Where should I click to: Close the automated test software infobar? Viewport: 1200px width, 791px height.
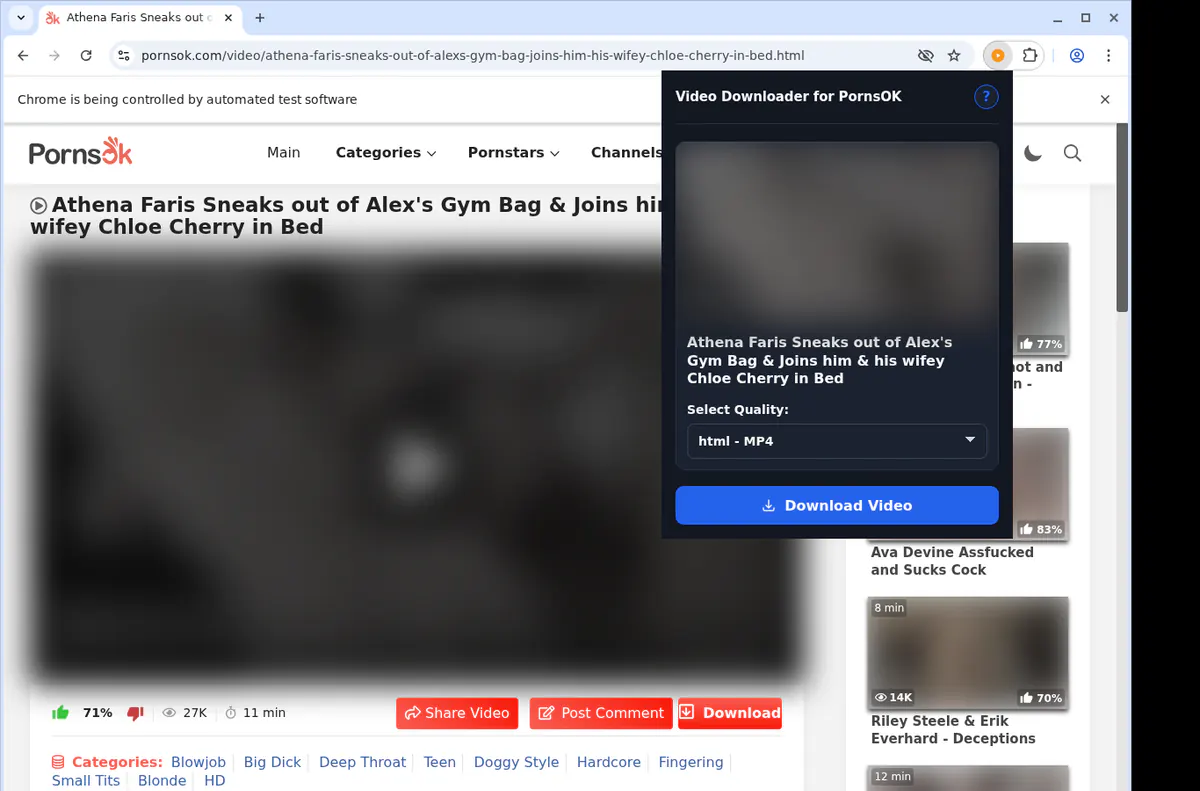click(x=1105, y=99)
